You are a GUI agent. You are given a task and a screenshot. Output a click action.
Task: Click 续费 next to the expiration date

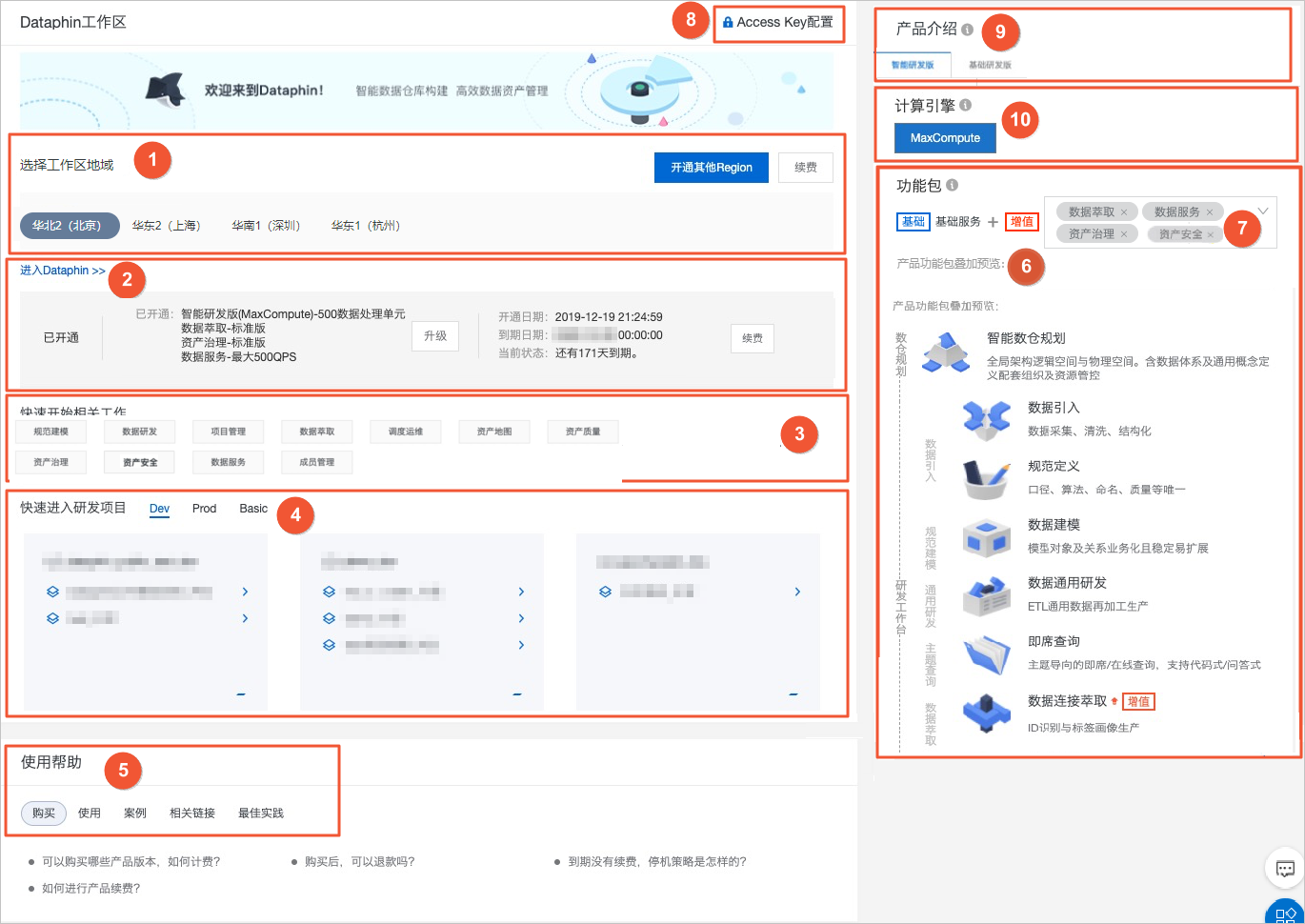(x=753, y=338)
